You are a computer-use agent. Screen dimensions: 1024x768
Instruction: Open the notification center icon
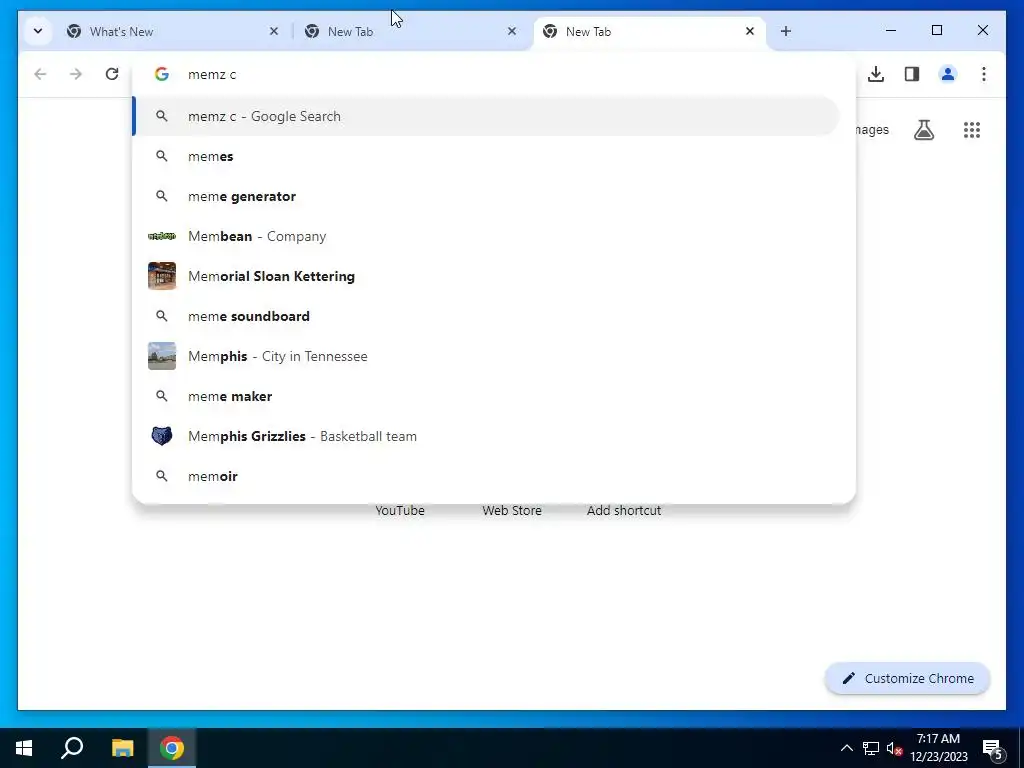pos(992,749)
